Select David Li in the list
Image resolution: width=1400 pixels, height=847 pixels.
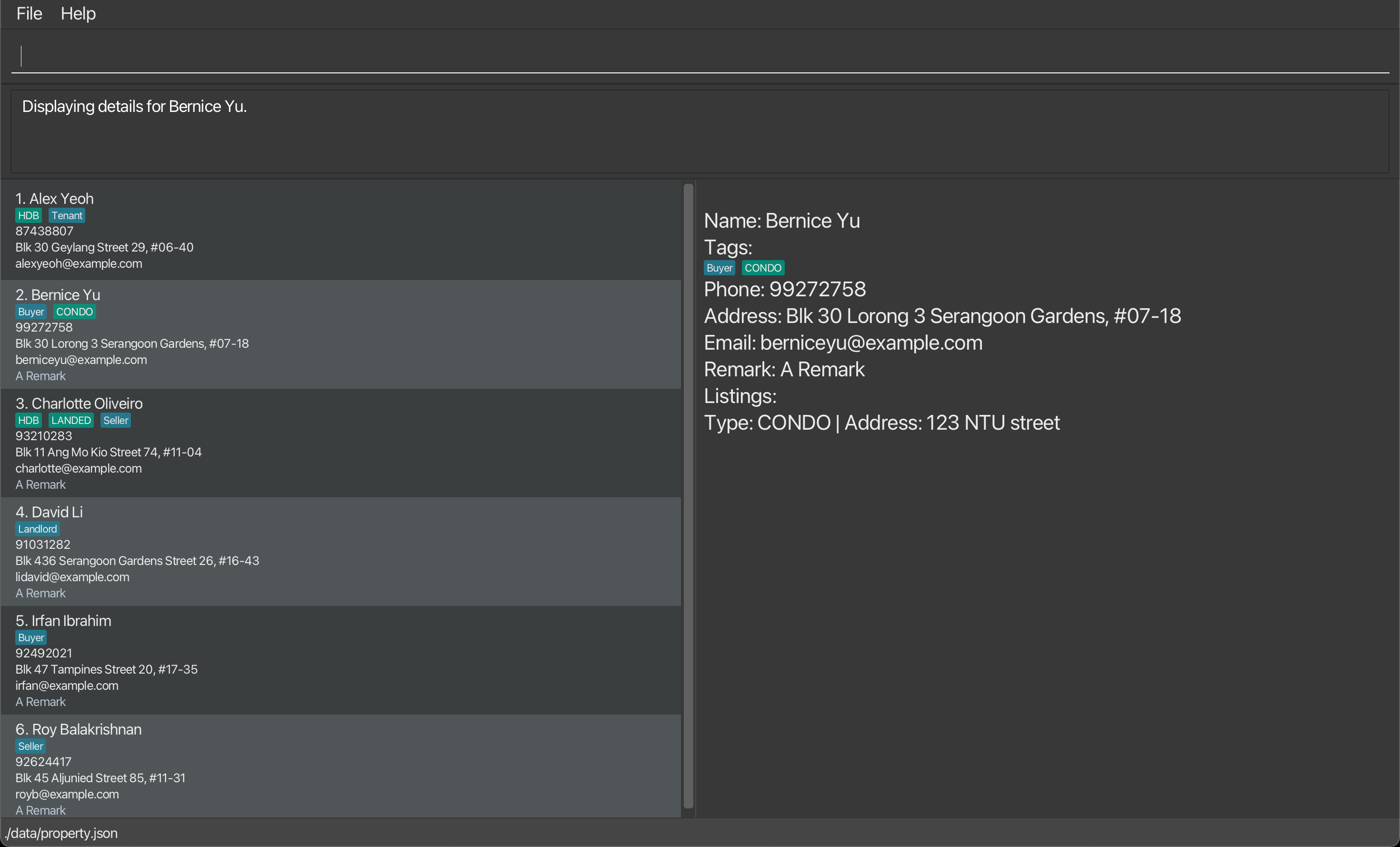click(x=341, y=551)
